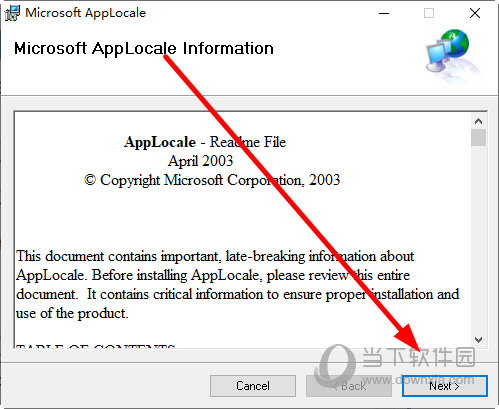Minimize the Microsoft AppLocale window

384,13
